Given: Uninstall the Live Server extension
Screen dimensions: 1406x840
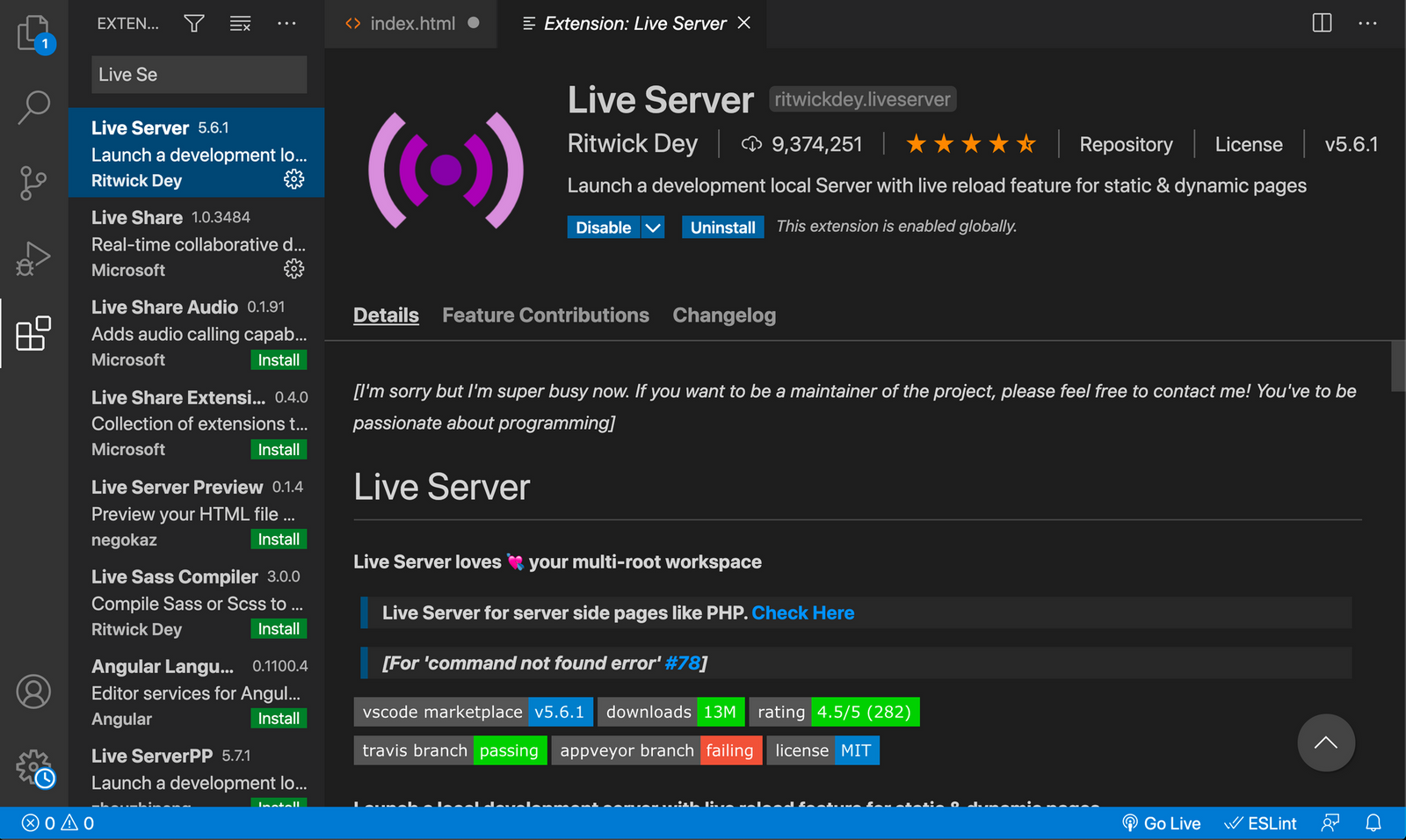Looking at the screenshot, I should (x=722, y=227).
